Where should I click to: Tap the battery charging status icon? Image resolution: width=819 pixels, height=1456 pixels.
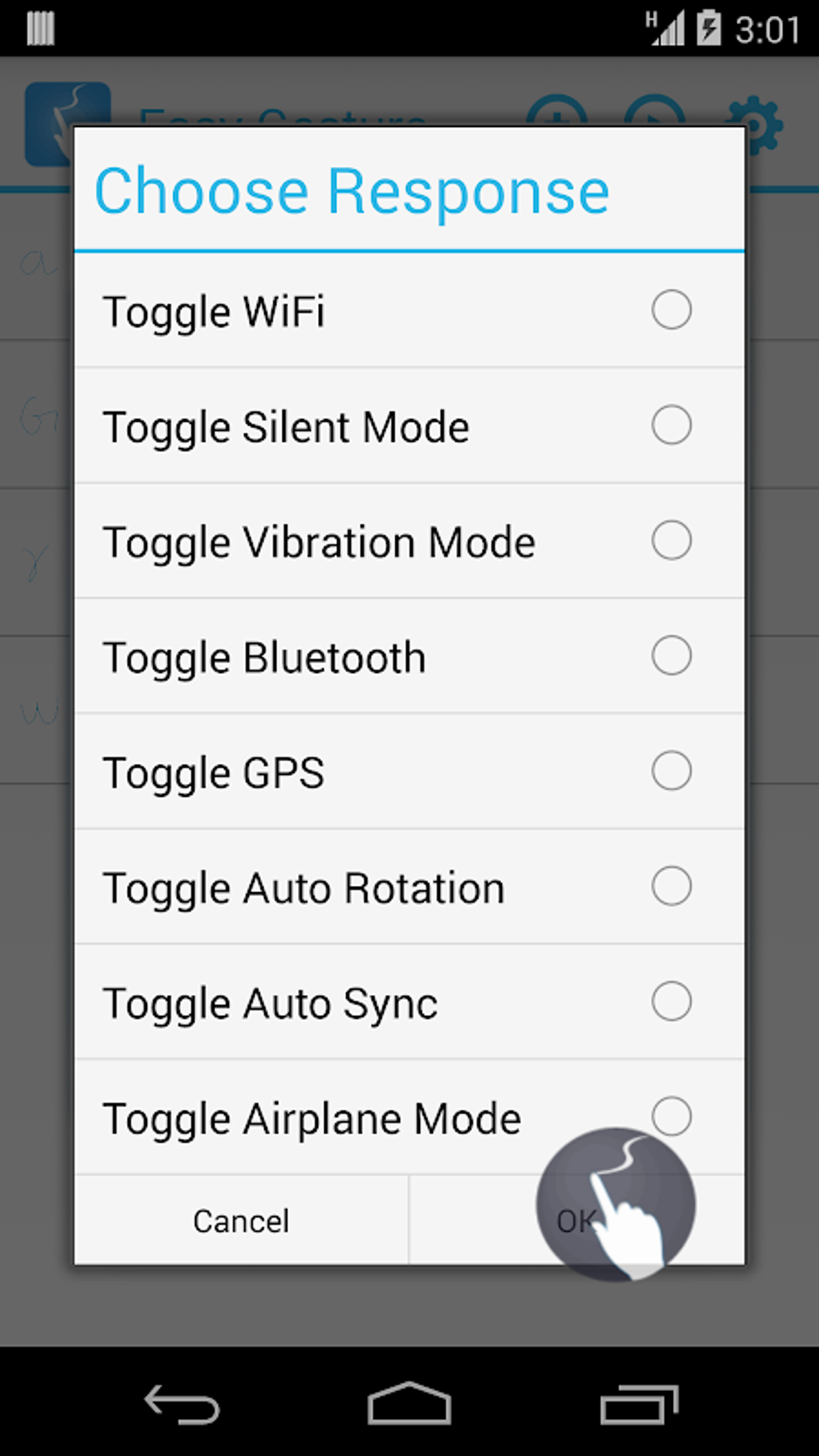tap(708, 29)
